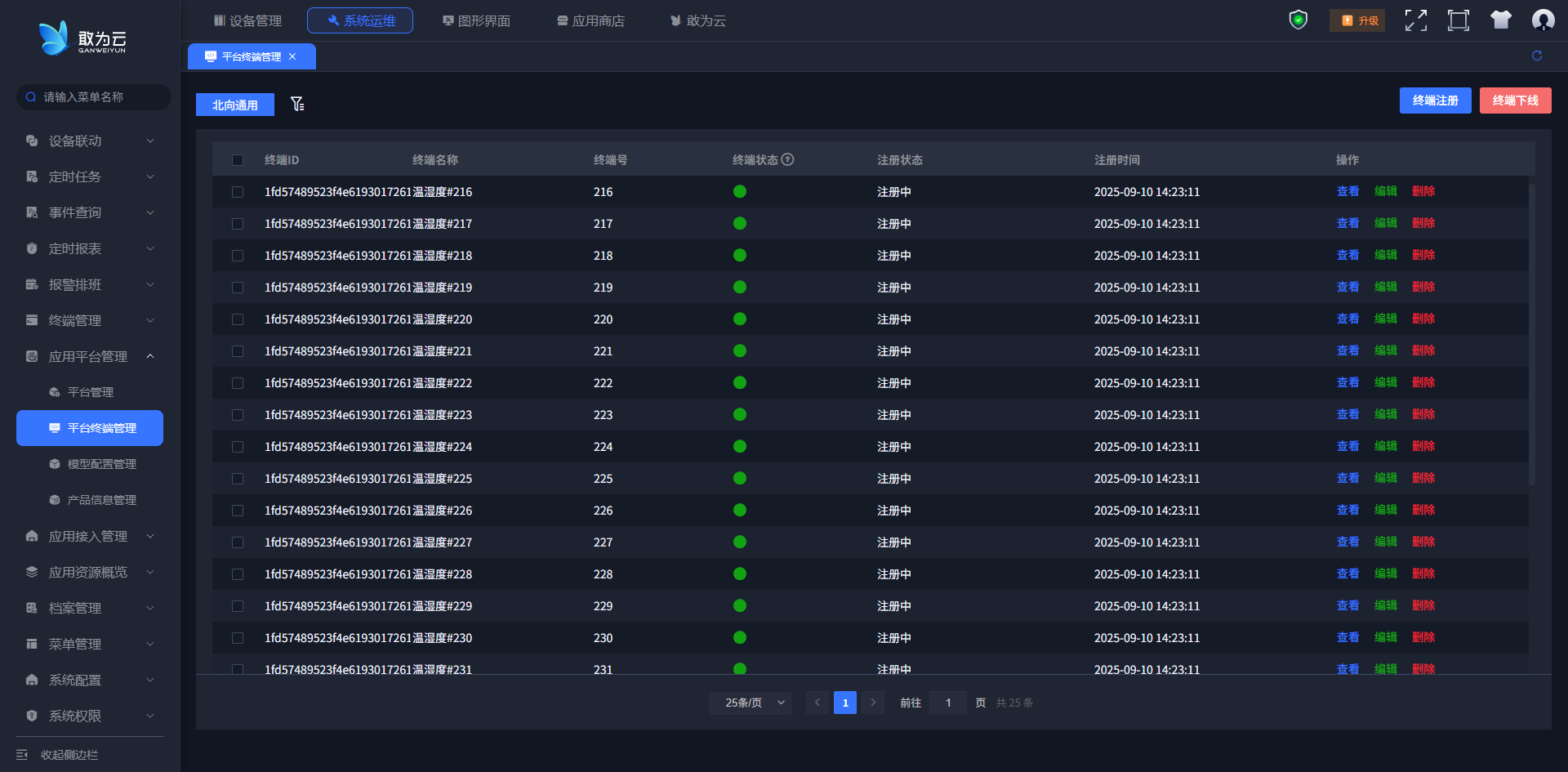Viewport: 1568px width, 772px height.
Task: Click the filter funnel icon
Action: pos(297,104)
